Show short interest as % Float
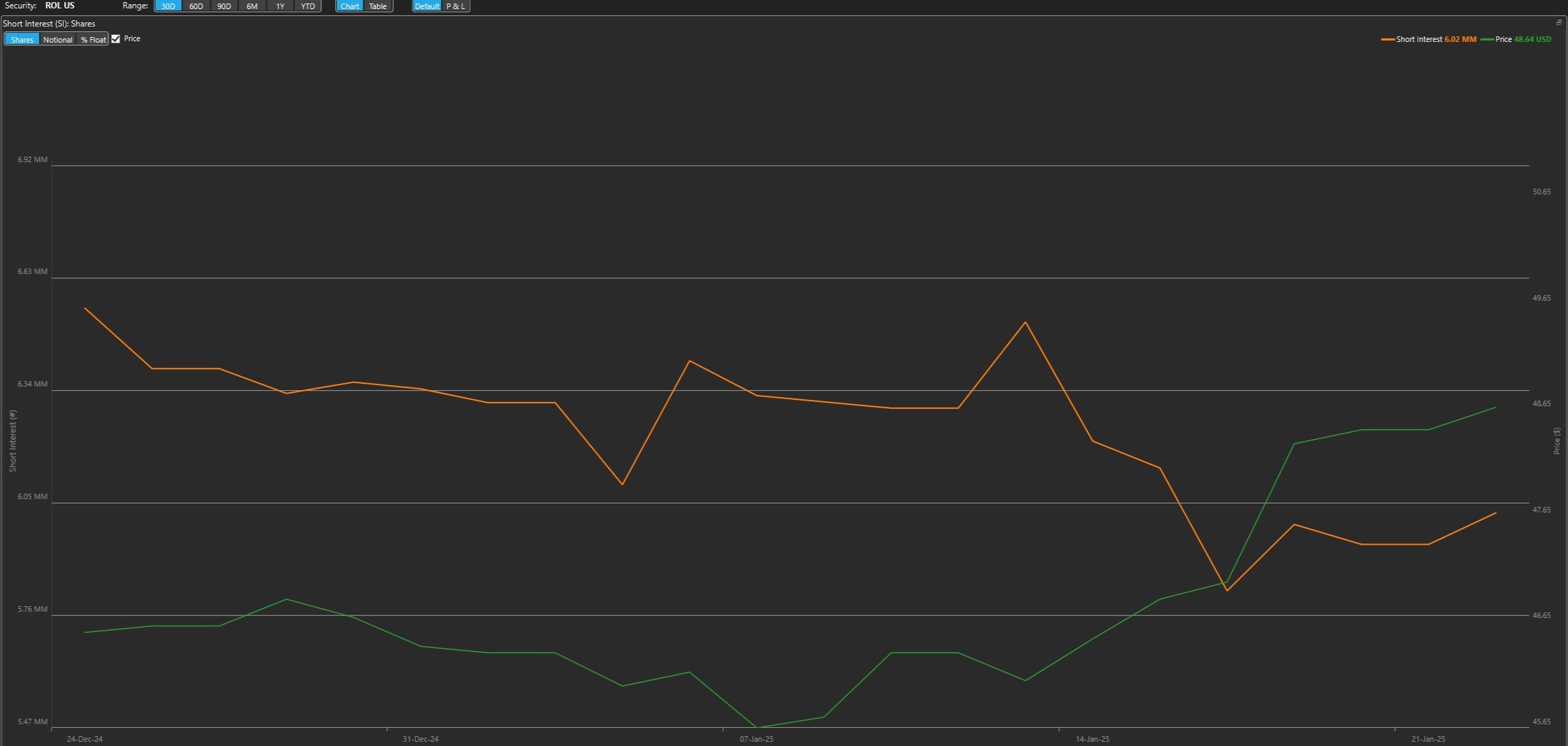 point(93,39)
